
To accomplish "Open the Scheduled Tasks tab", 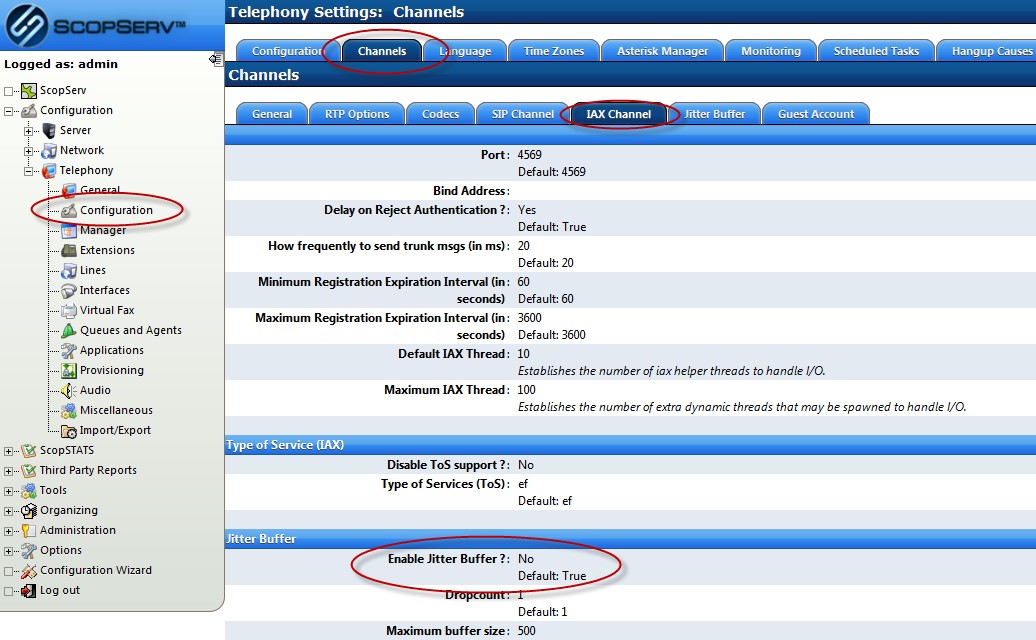I will pos(876,51).
